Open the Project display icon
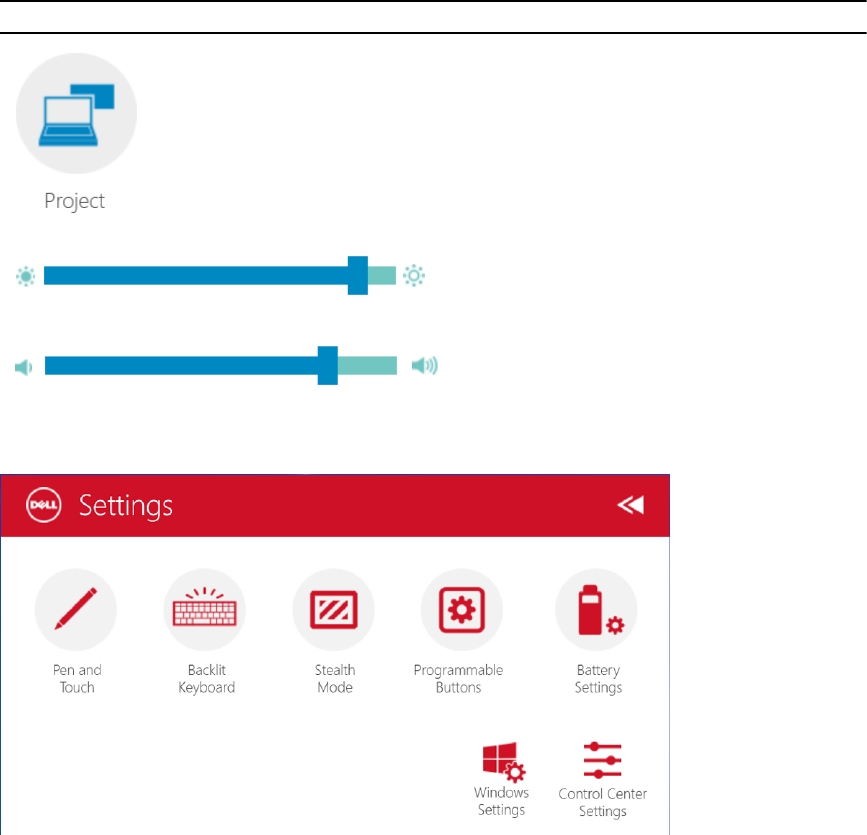Image resolution: width=867 pixels, height=835 pixels. click(x=76, y=113)
